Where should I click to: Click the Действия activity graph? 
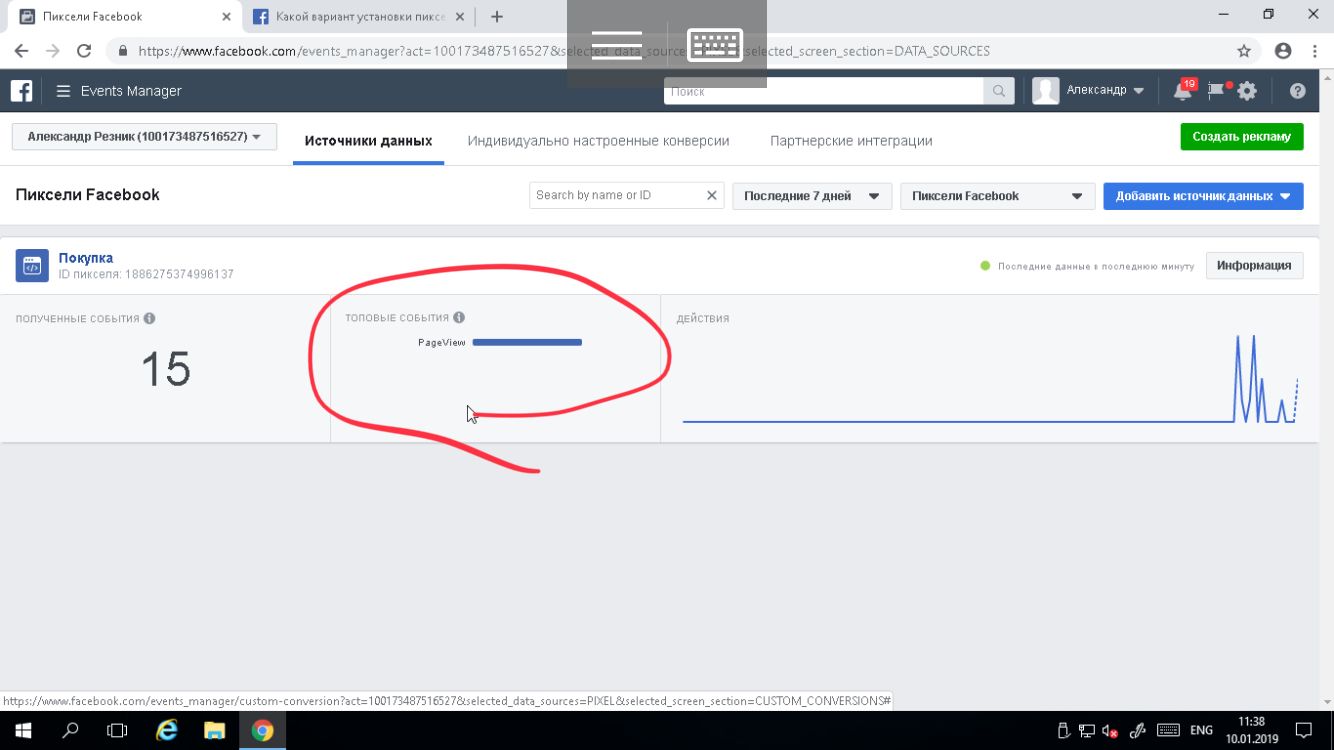[x=990, y=378]
